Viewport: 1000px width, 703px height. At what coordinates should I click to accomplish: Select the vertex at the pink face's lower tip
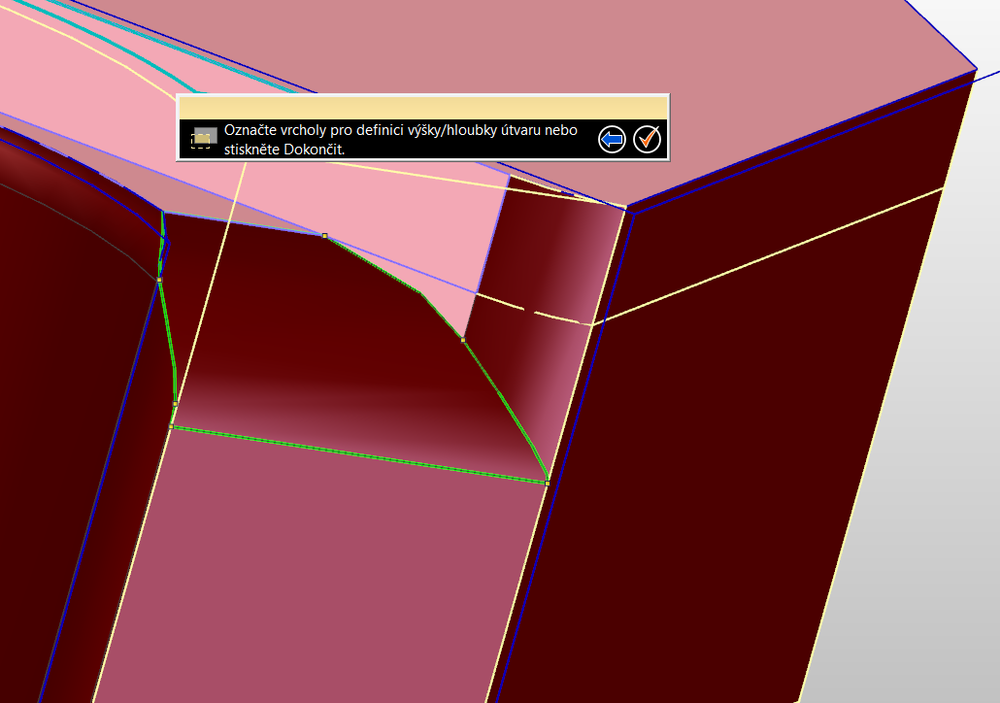click(x=463, y=340)
